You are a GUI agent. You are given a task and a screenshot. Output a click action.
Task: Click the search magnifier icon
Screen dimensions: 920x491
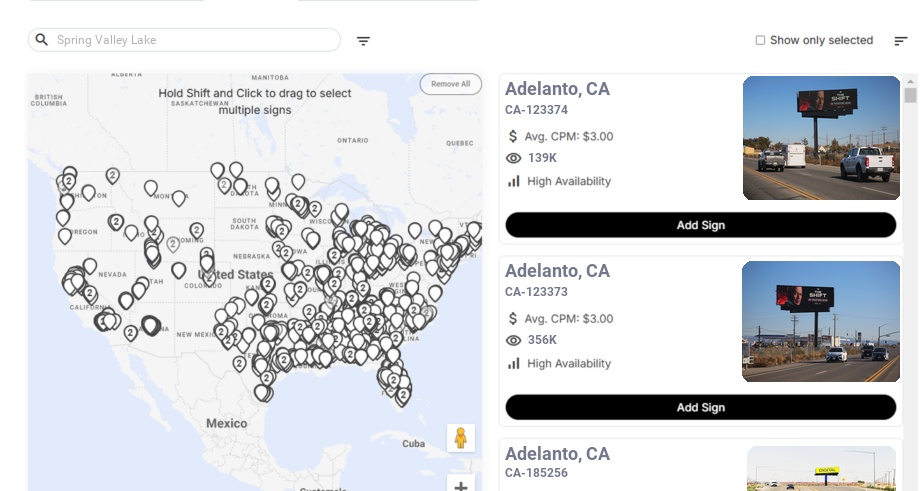(41, 40)
